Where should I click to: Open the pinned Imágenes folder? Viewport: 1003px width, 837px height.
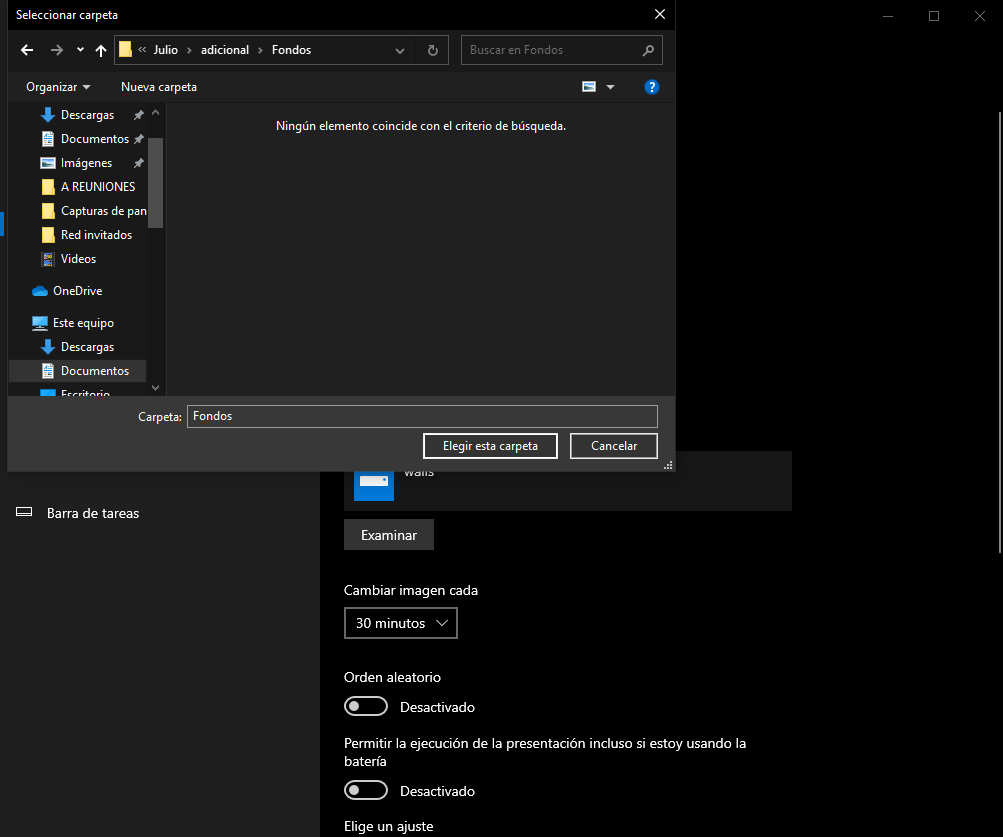tap(86, 163)
